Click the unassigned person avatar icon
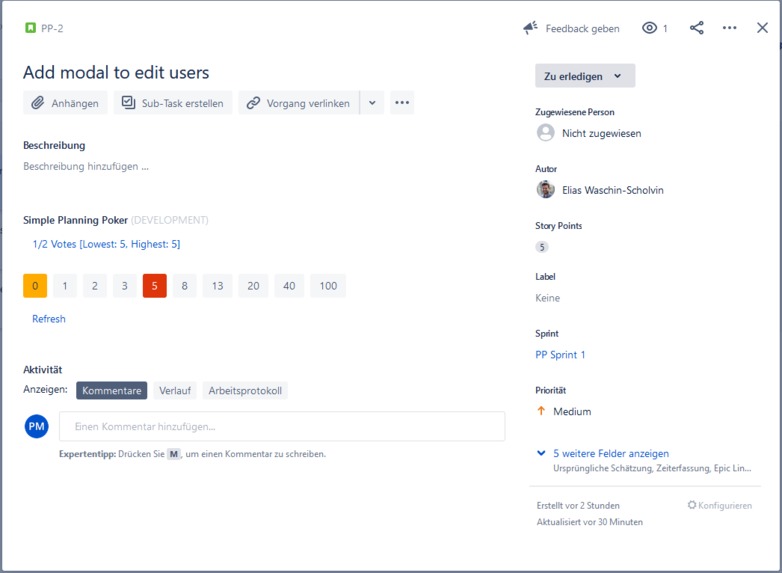This screenshot has height=573, width=782. pyautogui.click(x=546, y=133)
